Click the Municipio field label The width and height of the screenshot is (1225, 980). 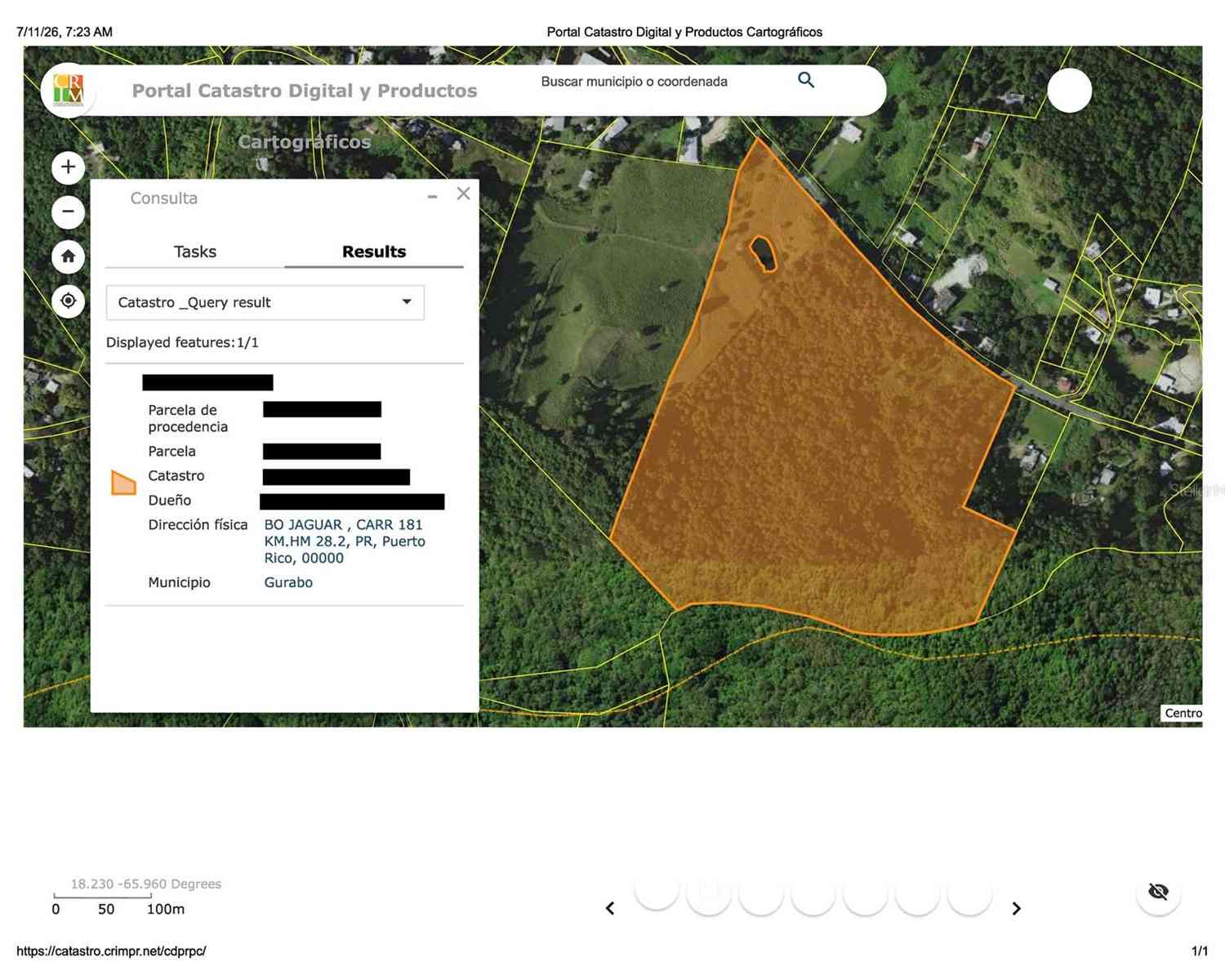pyautogui.click(x=179, y=582)
